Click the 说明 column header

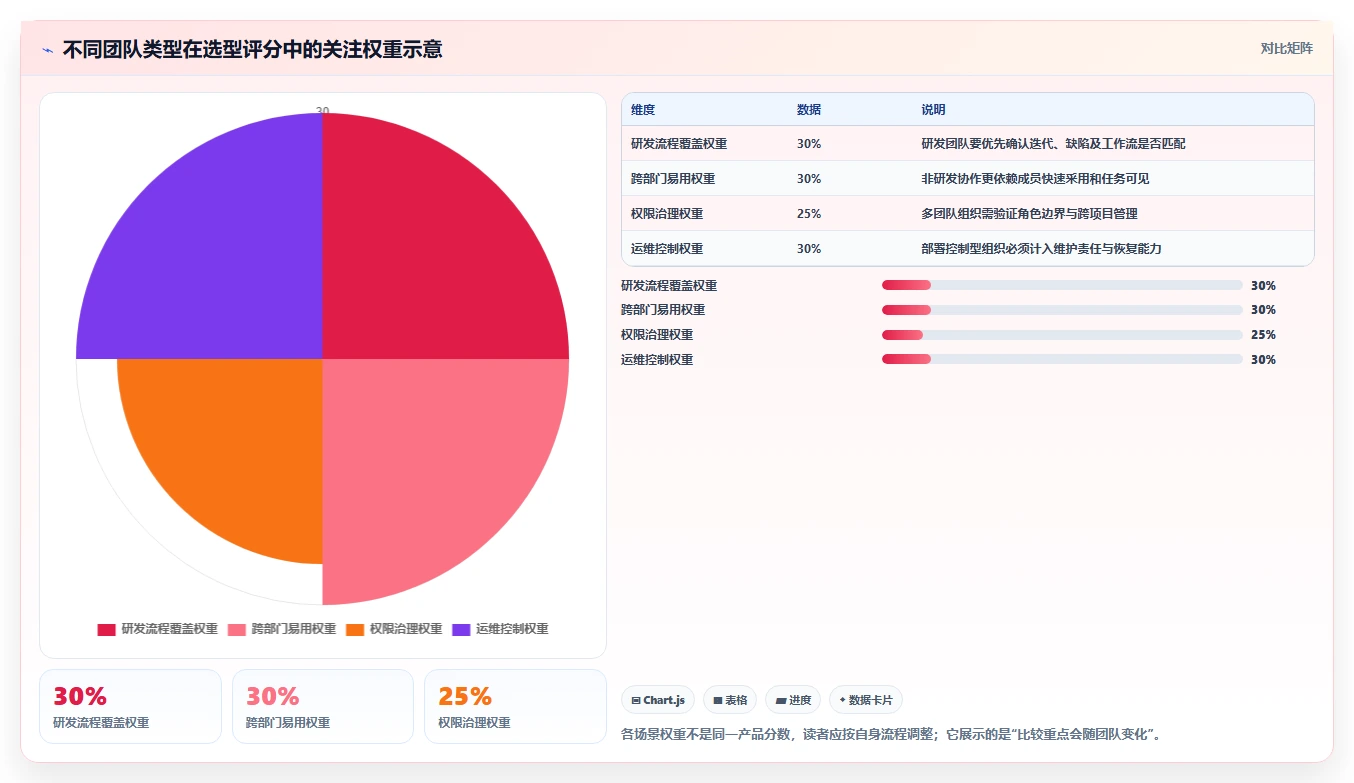934,110
